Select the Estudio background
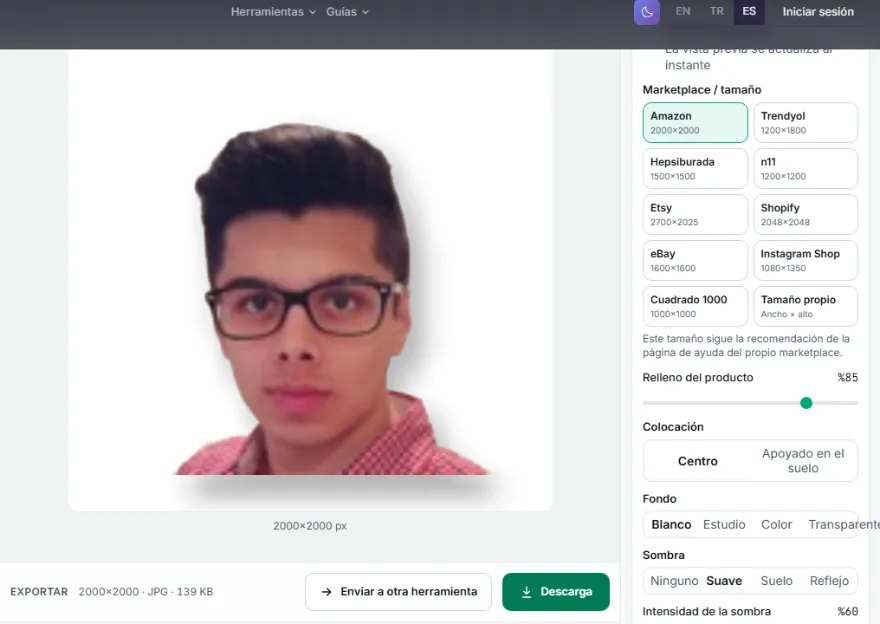The image size is (880, 624). tap(724, 525)
